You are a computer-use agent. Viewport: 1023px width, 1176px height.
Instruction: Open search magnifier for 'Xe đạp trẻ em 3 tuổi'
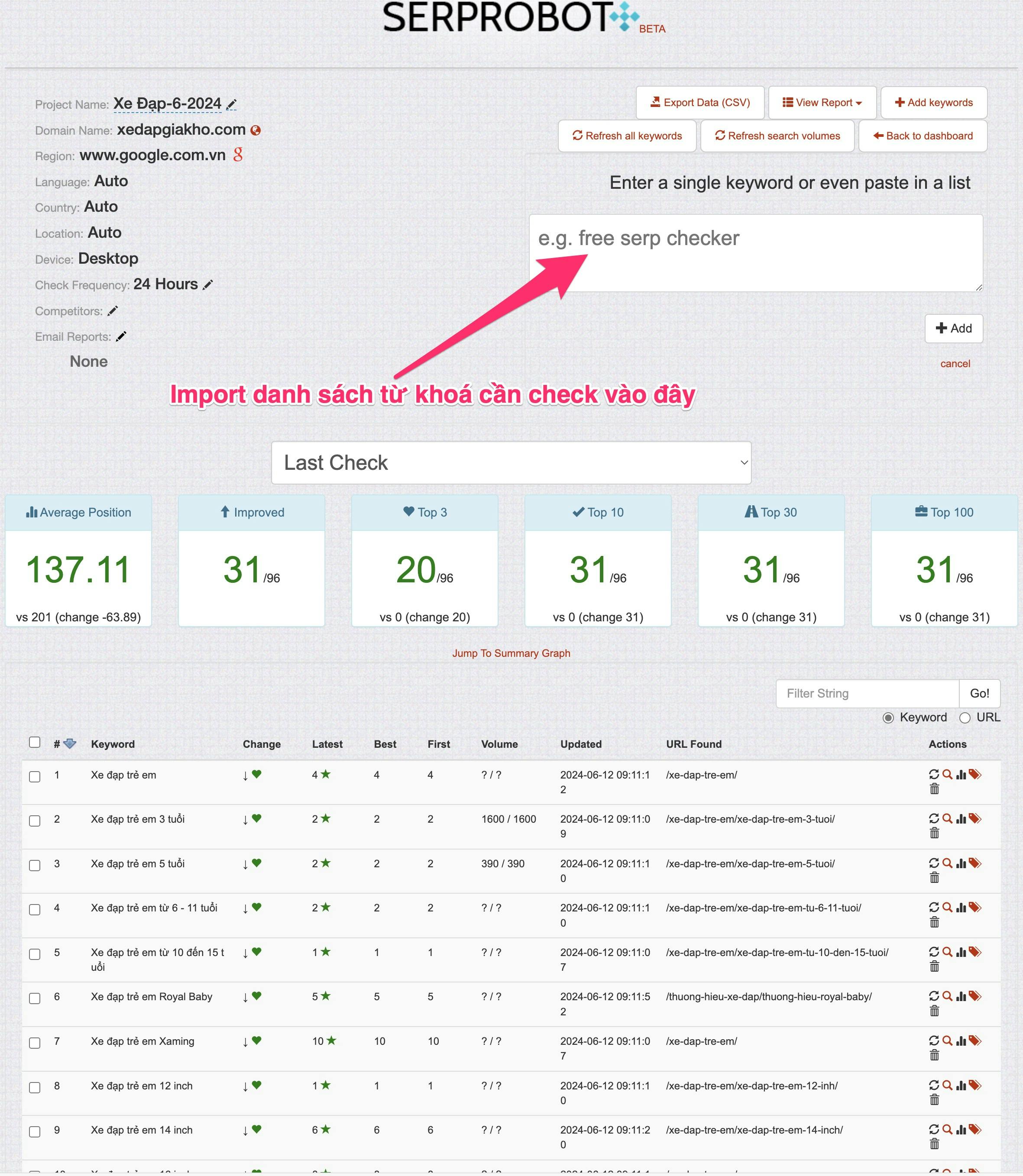pos(947,818)
